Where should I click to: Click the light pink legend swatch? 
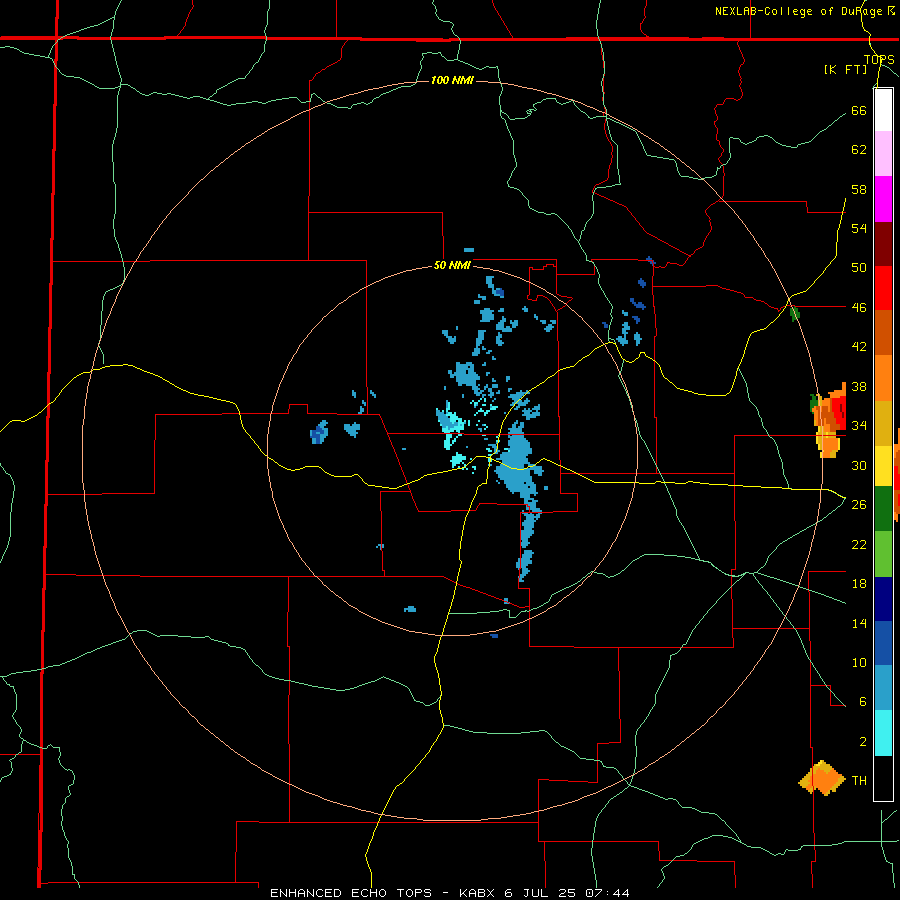click(x=883, y=154)
